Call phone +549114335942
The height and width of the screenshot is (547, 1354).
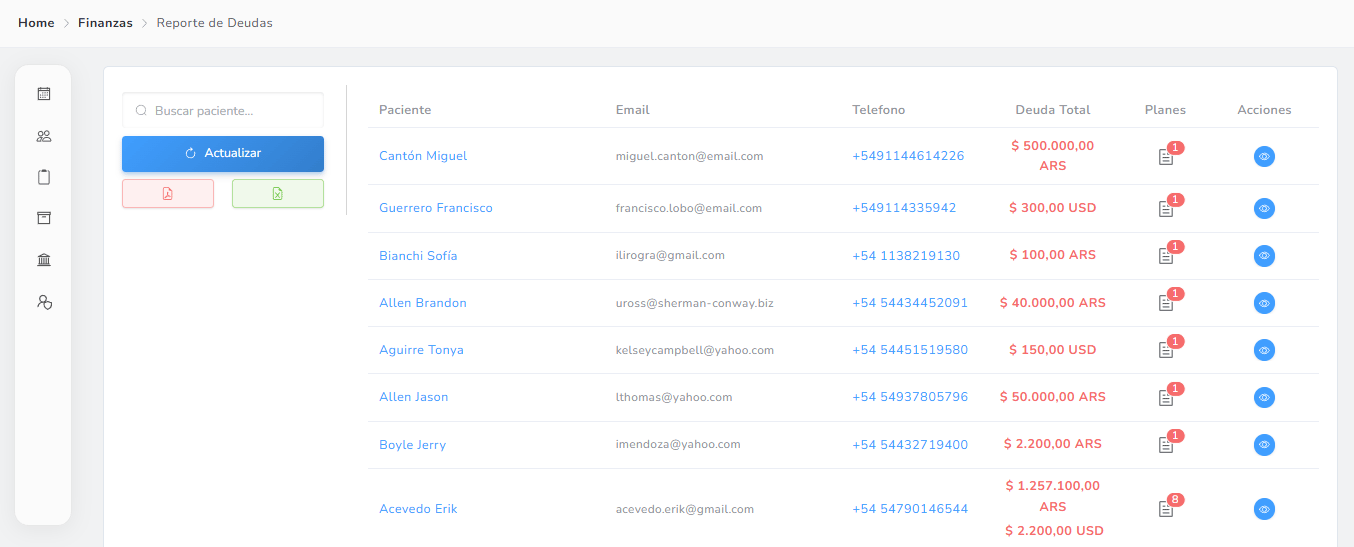pos(904,208)
